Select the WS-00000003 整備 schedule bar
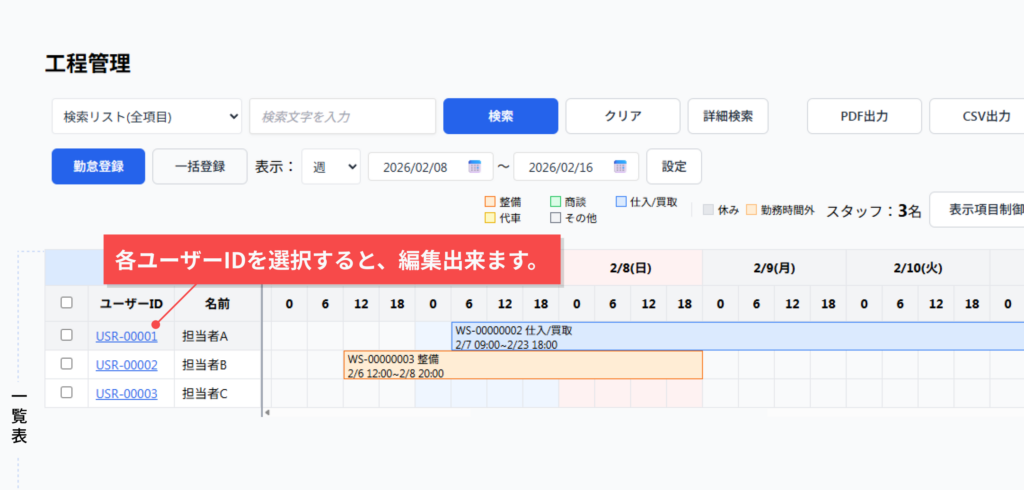 [522, 365]
